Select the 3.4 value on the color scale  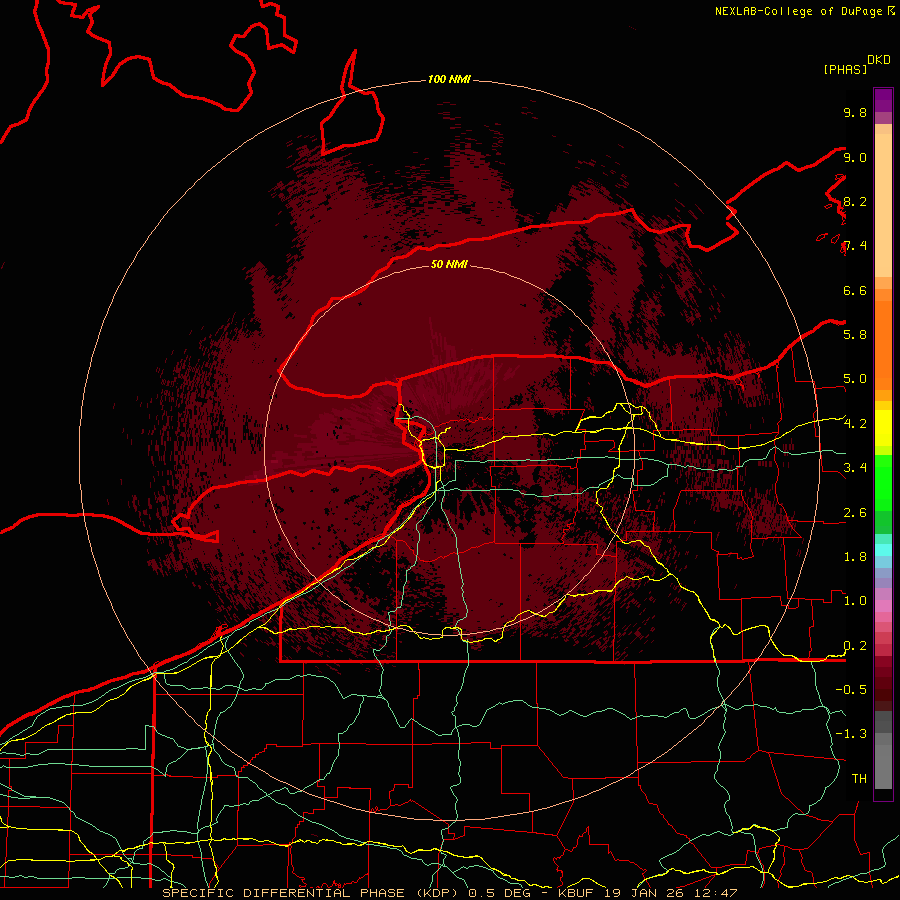(x=855, y=468)
